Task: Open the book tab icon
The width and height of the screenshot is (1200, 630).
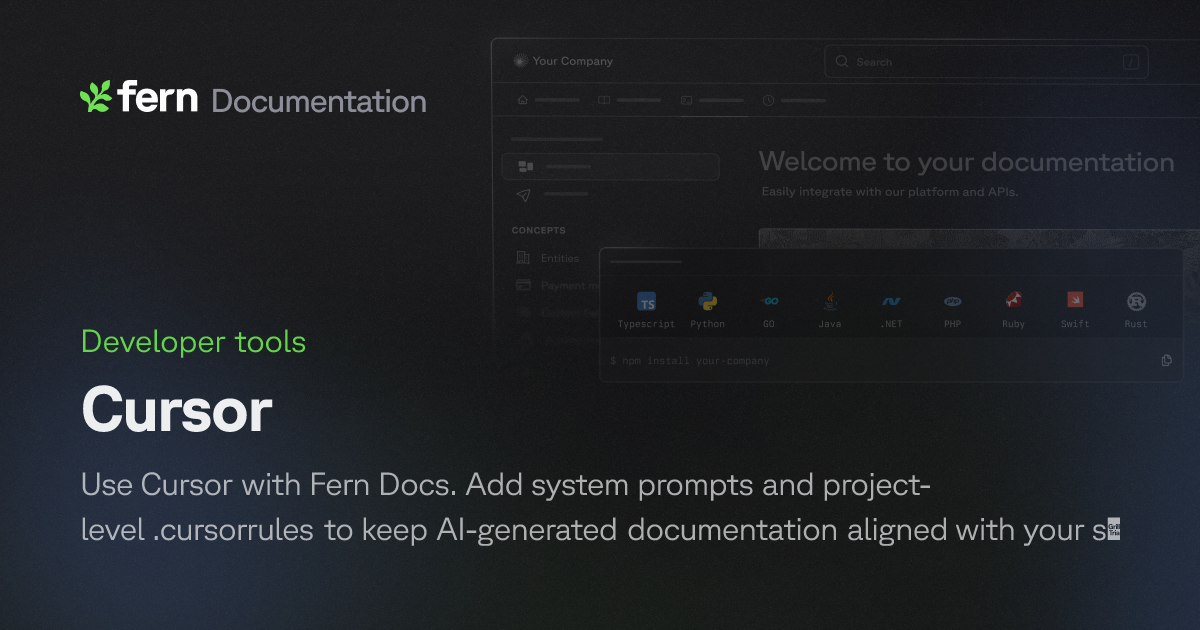Action: (604, 100)
